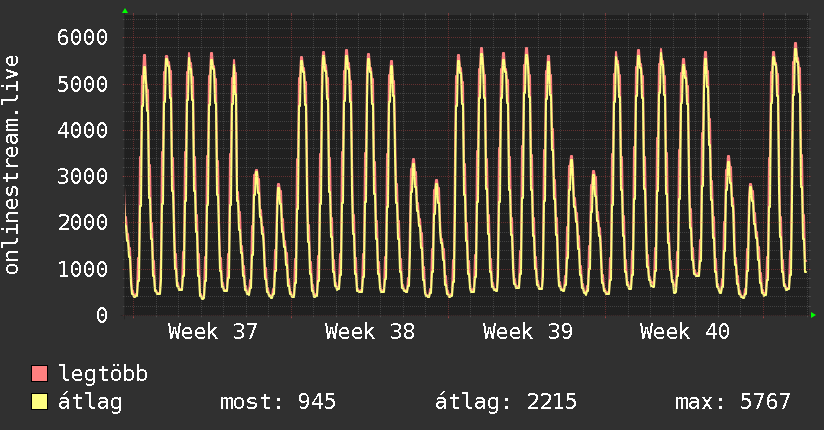The height and width of the screenshot is (430, 824).
Task: Click the 'most: 945' value
Action: point(277,402)
